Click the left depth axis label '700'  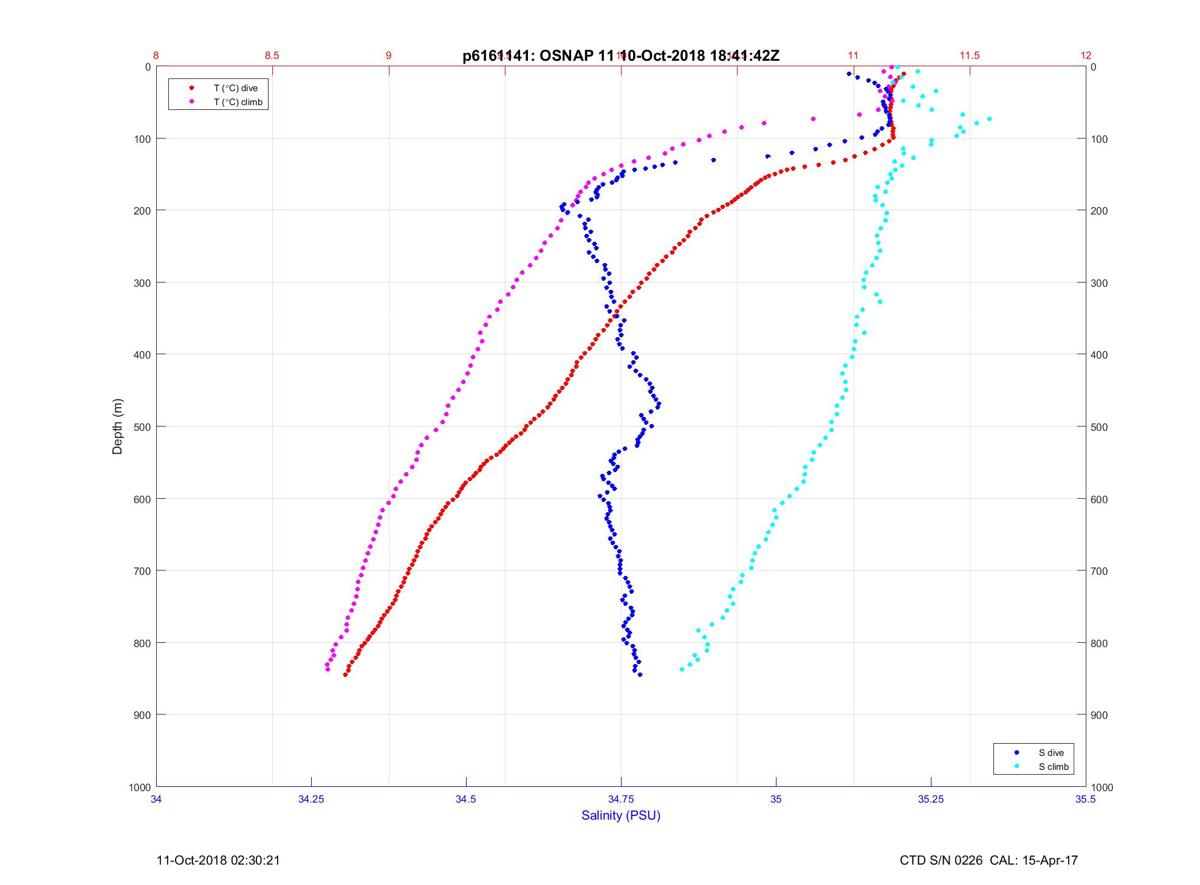point(141,570)
